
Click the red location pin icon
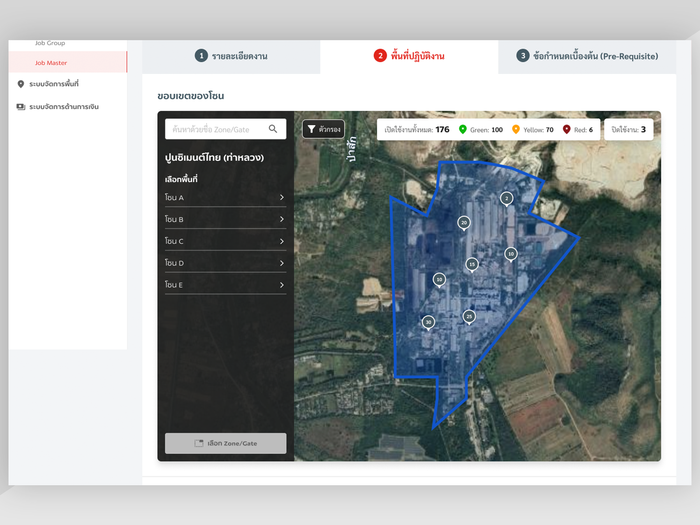click(x=567, y=129)
